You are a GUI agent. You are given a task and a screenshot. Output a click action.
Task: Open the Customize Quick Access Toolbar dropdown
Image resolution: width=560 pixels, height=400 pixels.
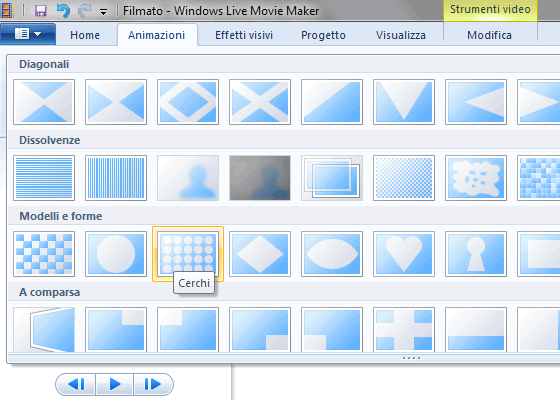(104, 12)
